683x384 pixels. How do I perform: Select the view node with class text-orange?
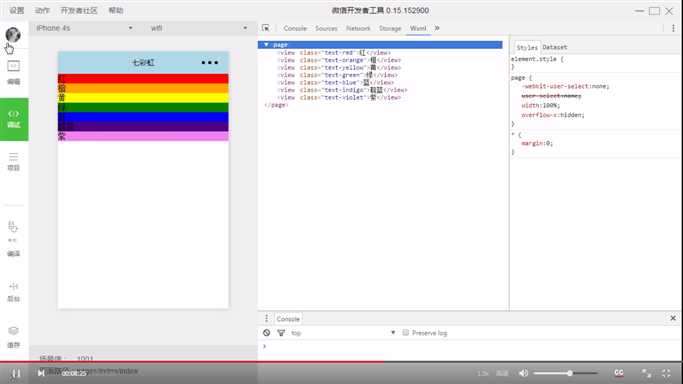339,60
